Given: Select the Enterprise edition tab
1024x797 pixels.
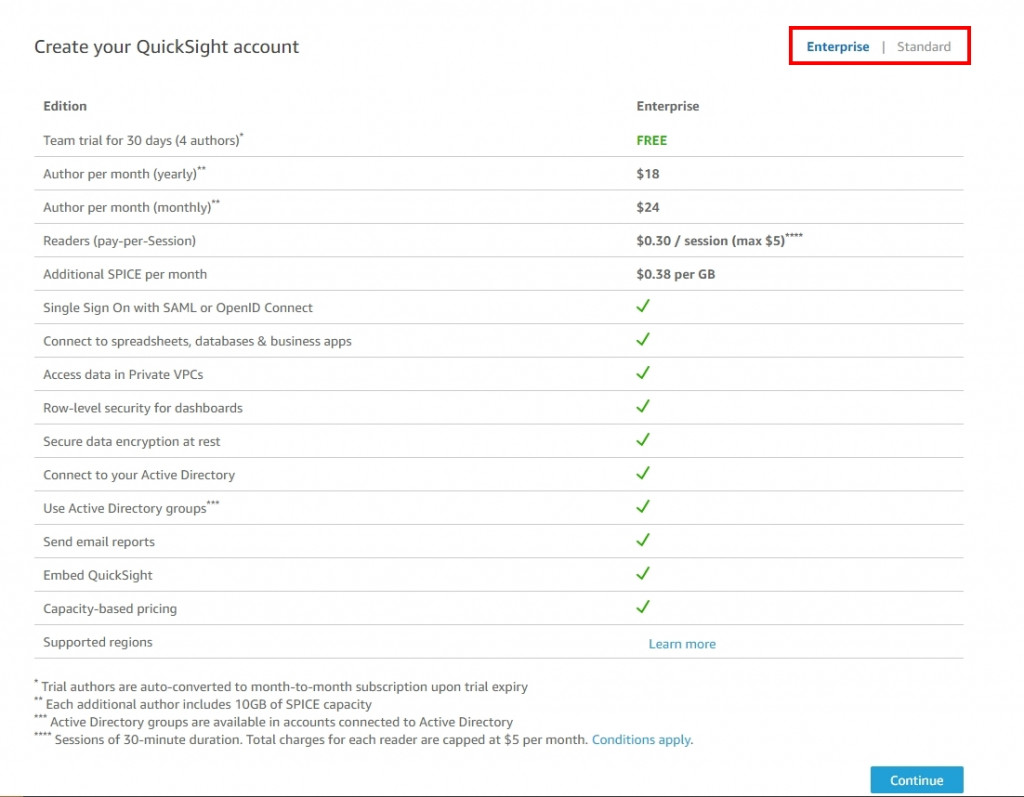Looking at the screenshot, I should (x=837, y=46).
